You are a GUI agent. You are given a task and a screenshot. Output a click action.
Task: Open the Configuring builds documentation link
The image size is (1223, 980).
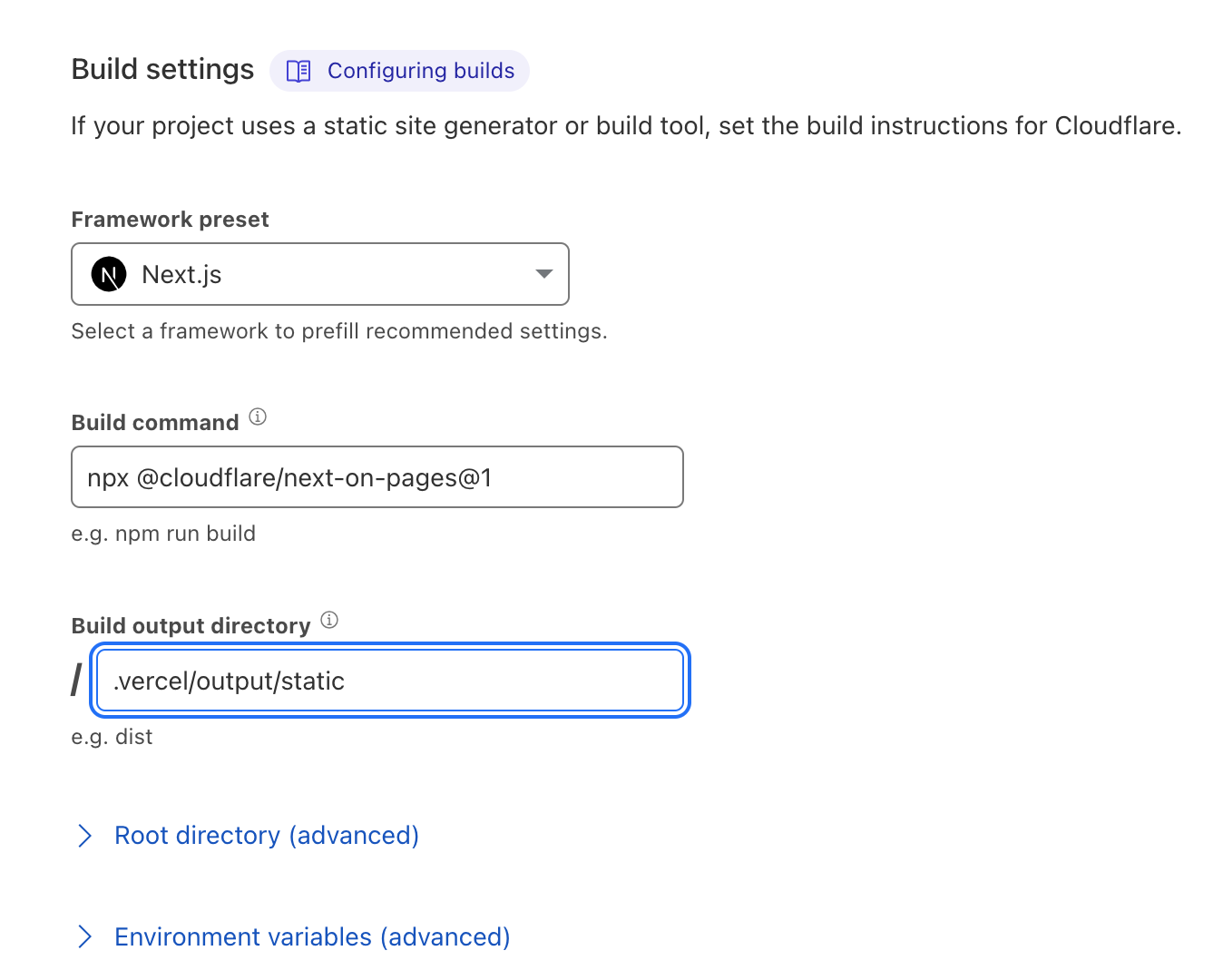pyautogui.click(x=420, y=71)
